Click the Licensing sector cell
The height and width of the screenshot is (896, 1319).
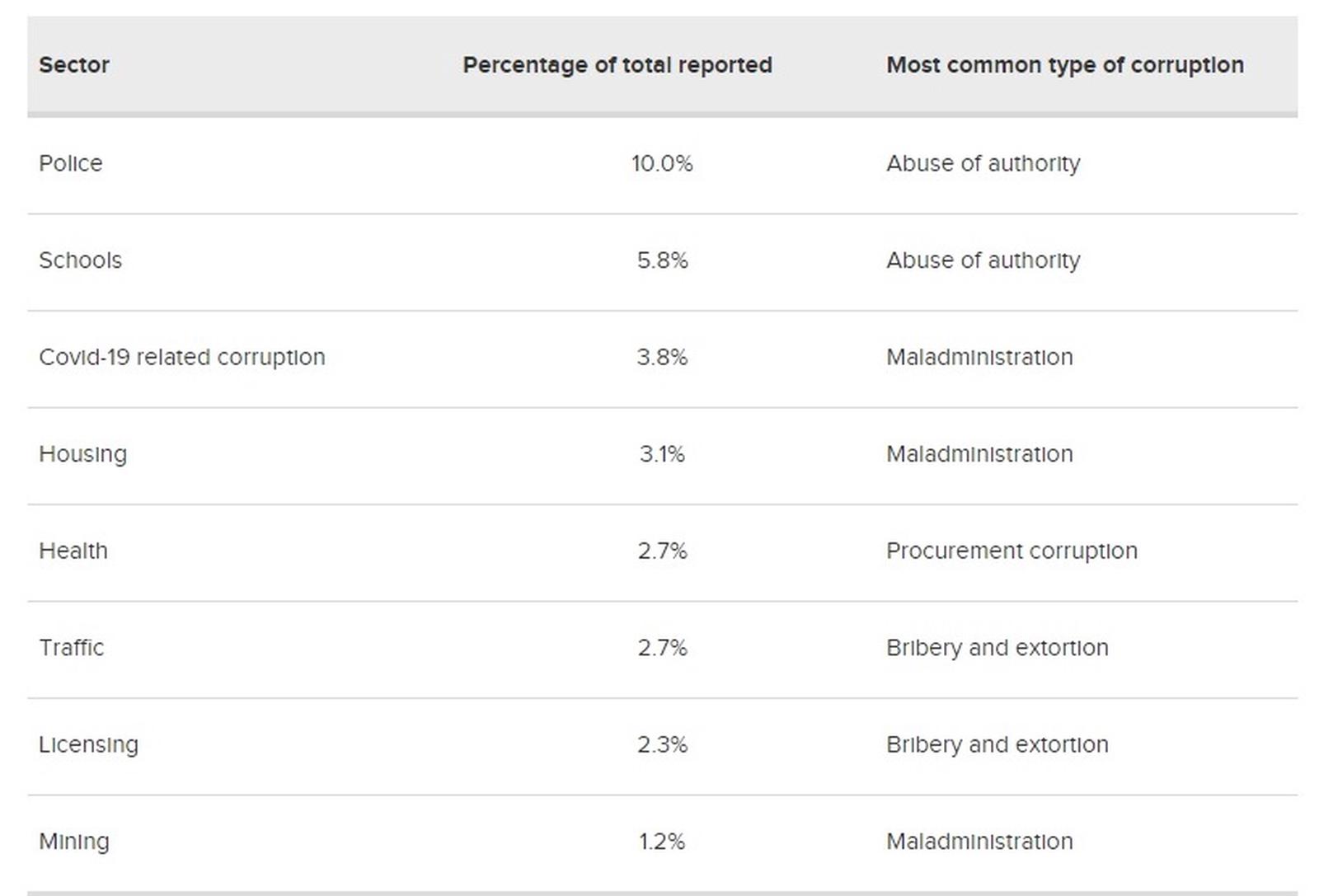point(88,744)
